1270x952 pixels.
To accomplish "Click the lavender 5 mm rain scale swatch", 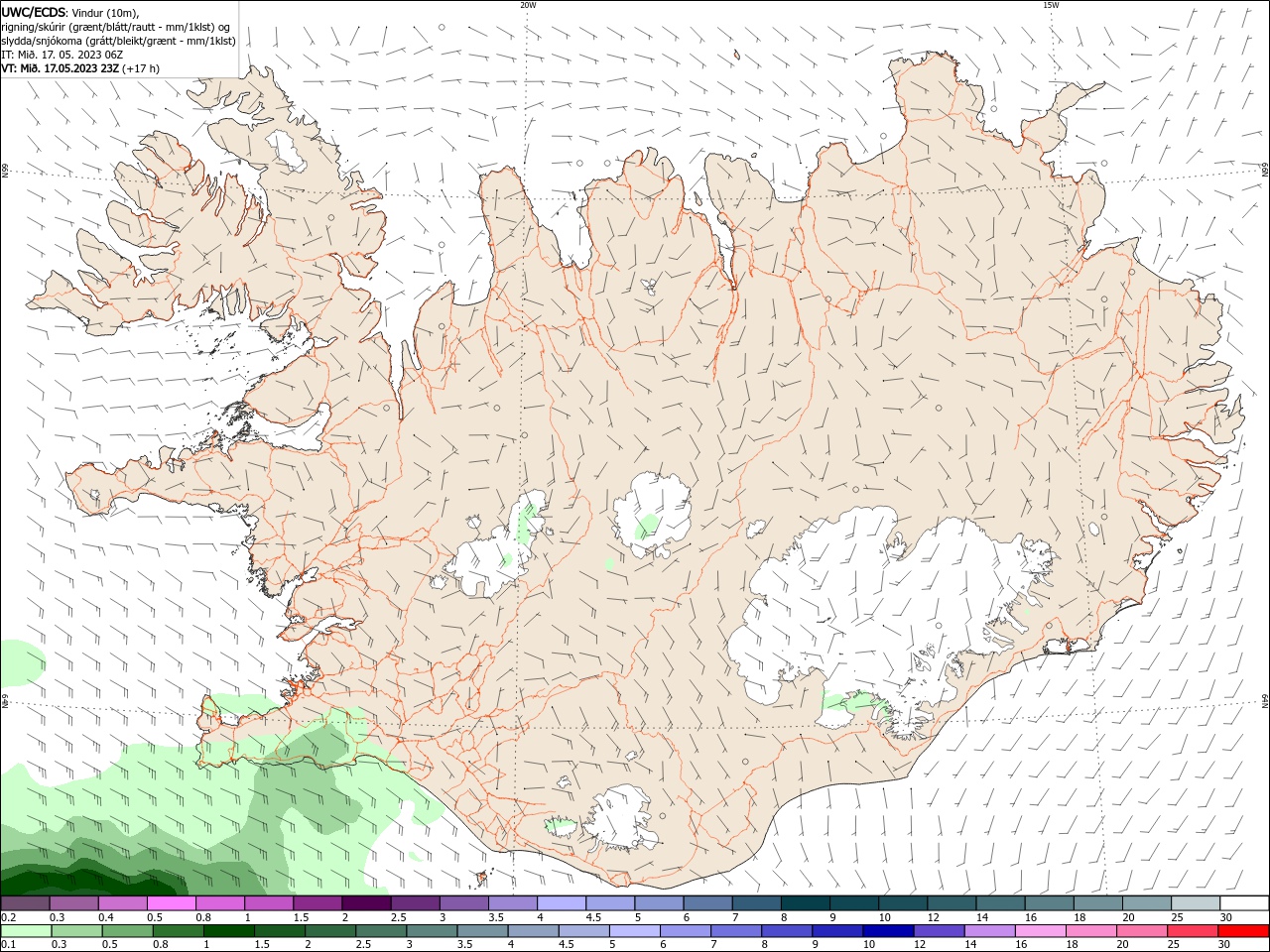I will click(635, 931).
